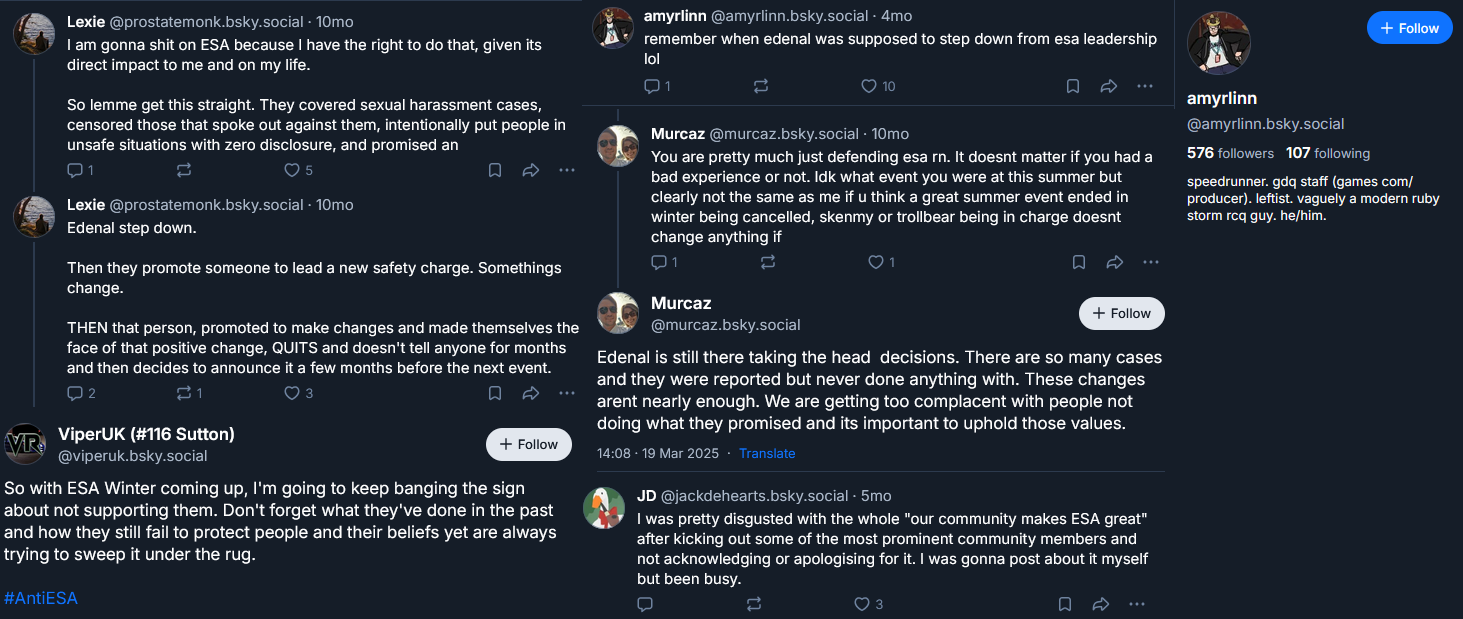
Task: View amyrlinn's 576 followers list
Action: 1230,153
